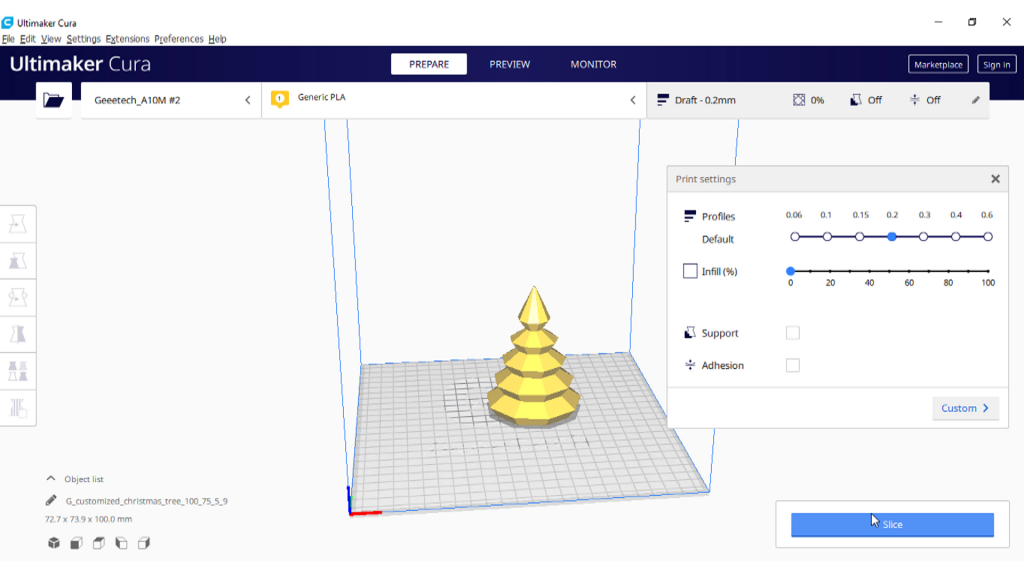
Task: Open Custom print settings
Action: [x=965, y=408]
